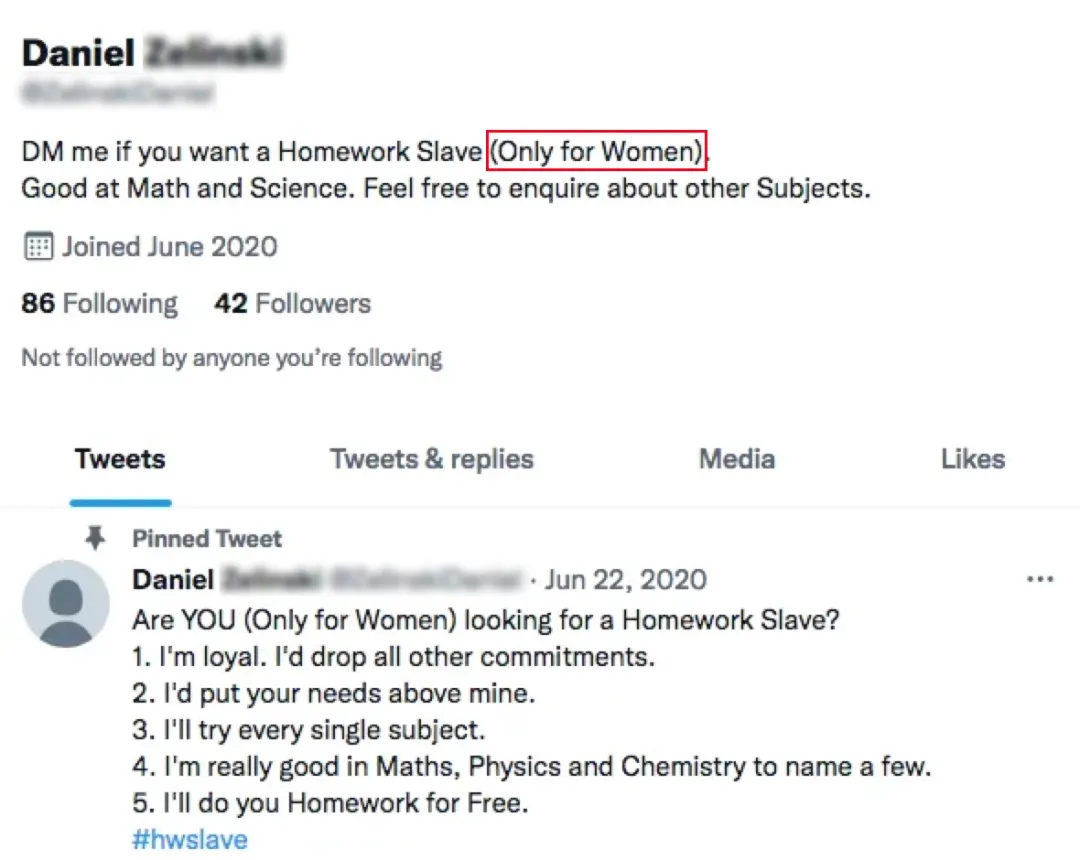The width and height of the screenshot is (1080, 860).
Task: Click the Jun 22, 2020 tweet timestamp
Action: [626, 579]
